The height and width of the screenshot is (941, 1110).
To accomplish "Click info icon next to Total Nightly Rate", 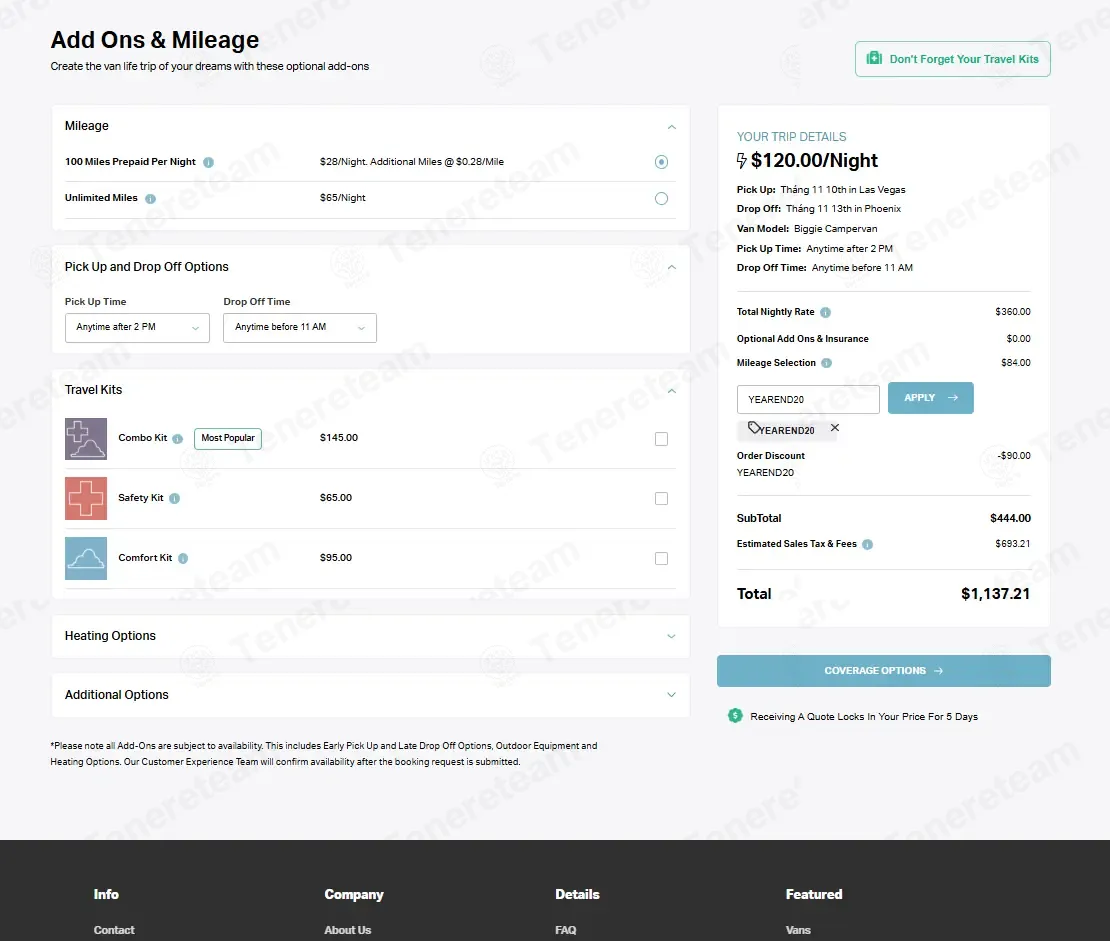I will (825, 312).
